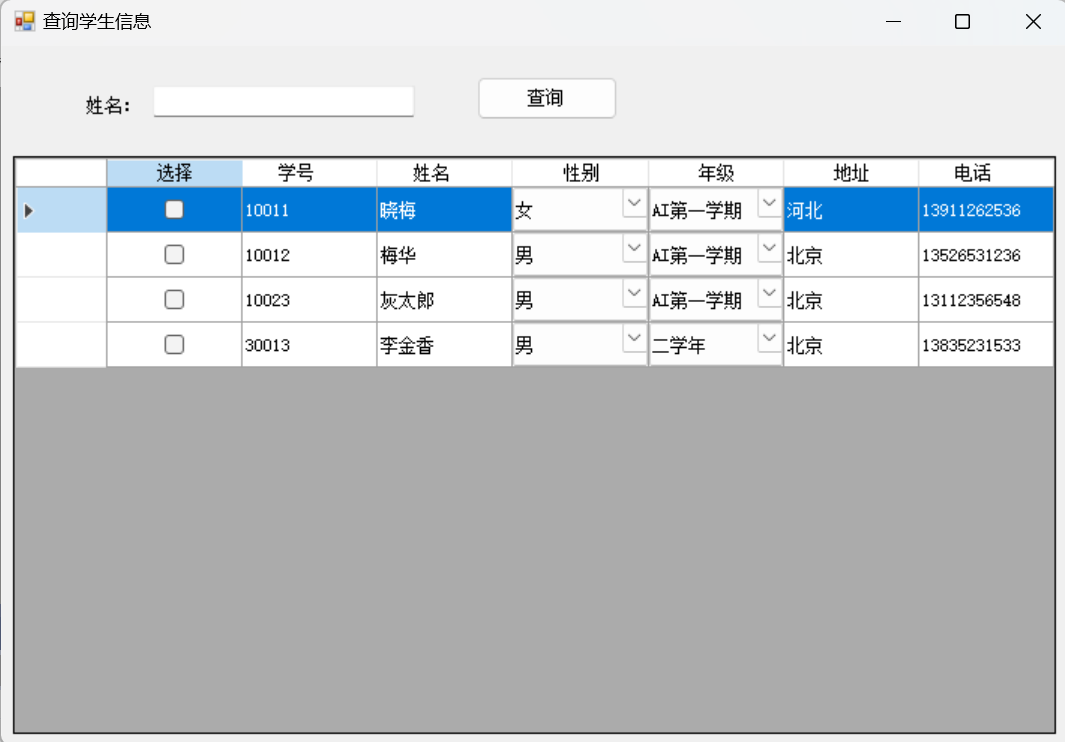Viewport: 1065px width, 742px height.
Task: Click the 学号 column header
Action: (309, 173)
